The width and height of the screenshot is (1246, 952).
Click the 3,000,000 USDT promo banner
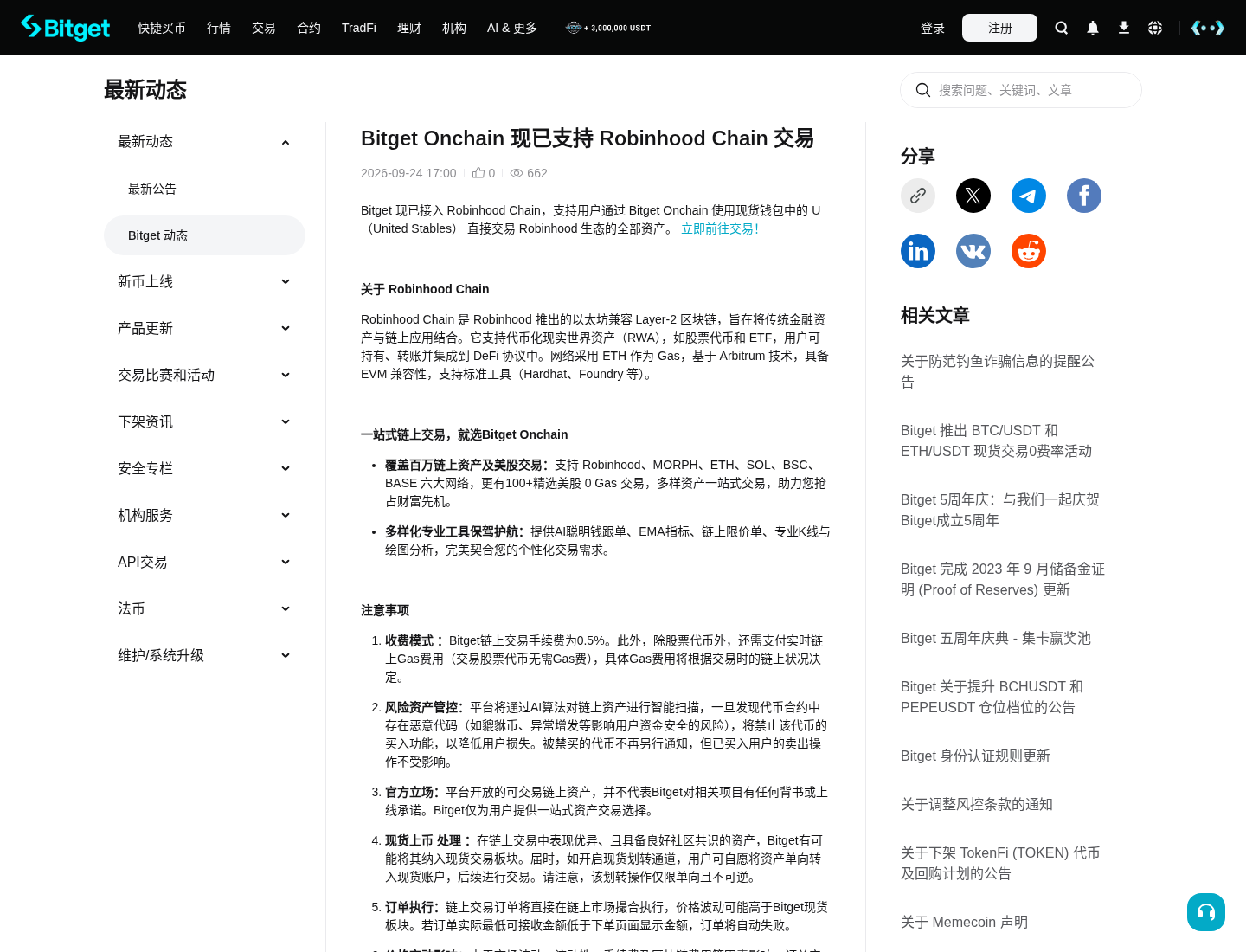(x=608, y=28)
